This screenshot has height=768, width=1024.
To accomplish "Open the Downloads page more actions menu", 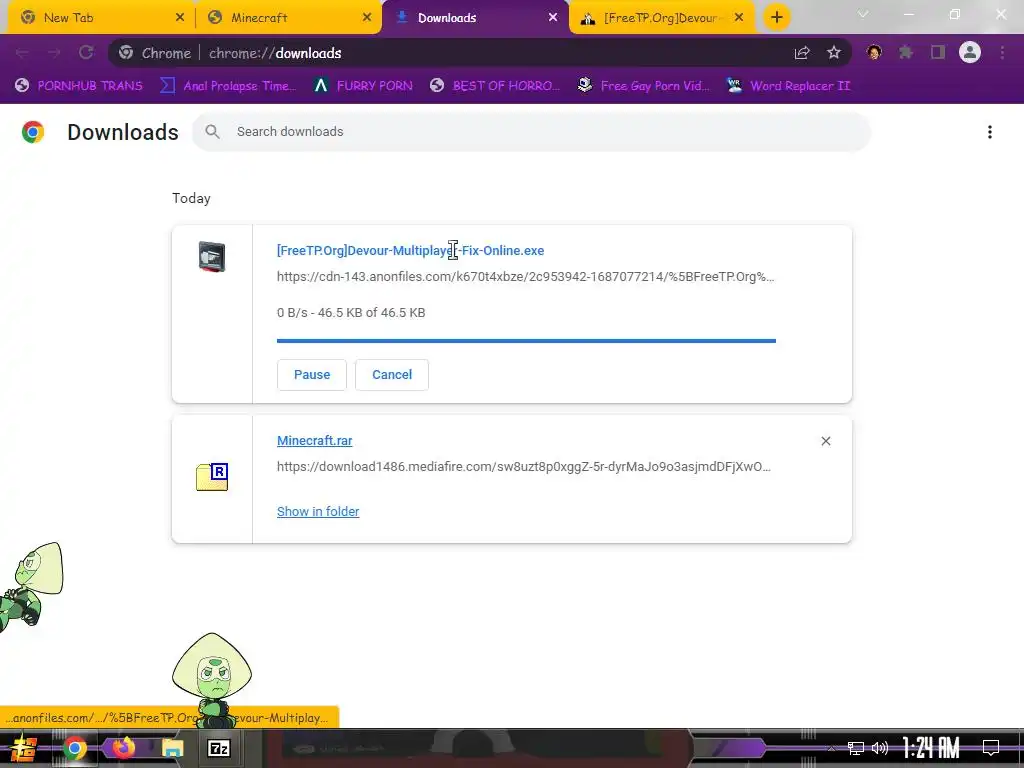I will click(x=989, y=132).
